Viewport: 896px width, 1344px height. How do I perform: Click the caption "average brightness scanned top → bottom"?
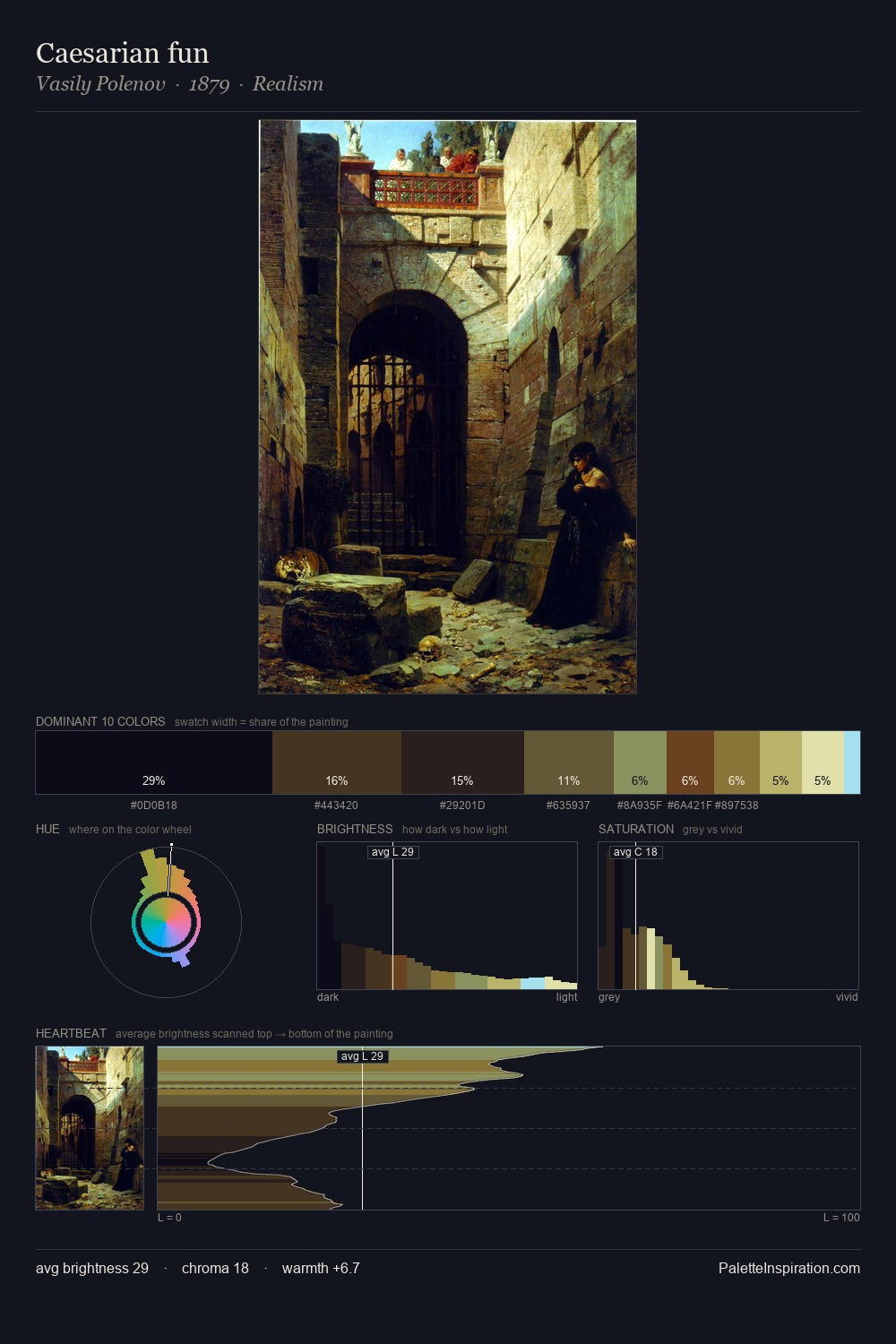point(254,1034)
